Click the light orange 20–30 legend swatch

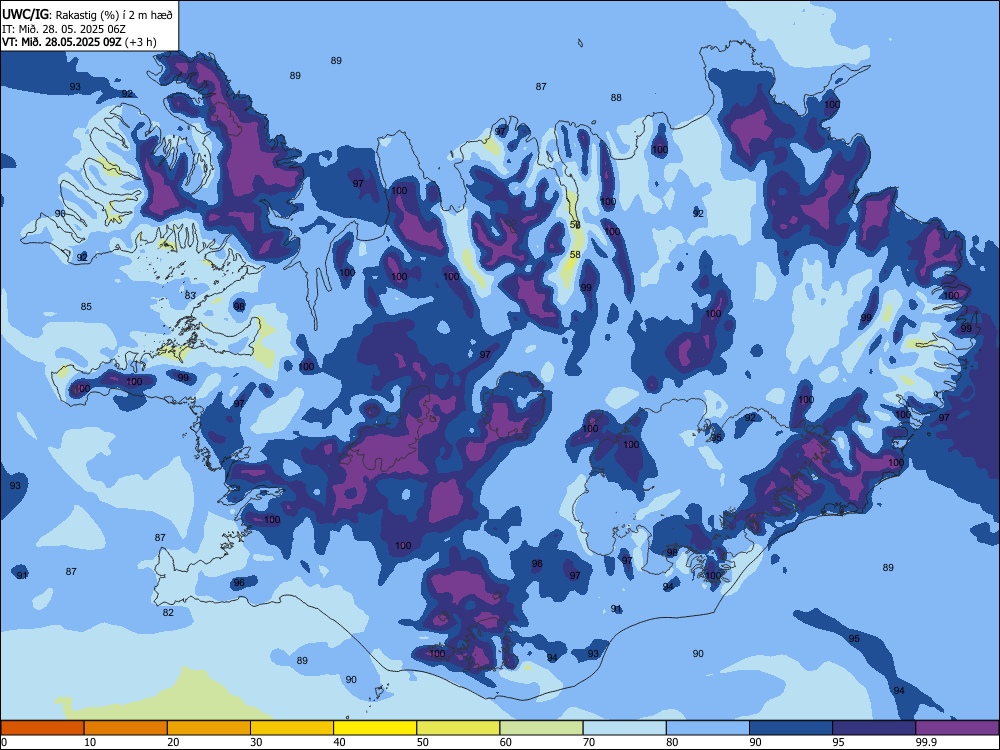pyautogui.click(x=209, y=728)
